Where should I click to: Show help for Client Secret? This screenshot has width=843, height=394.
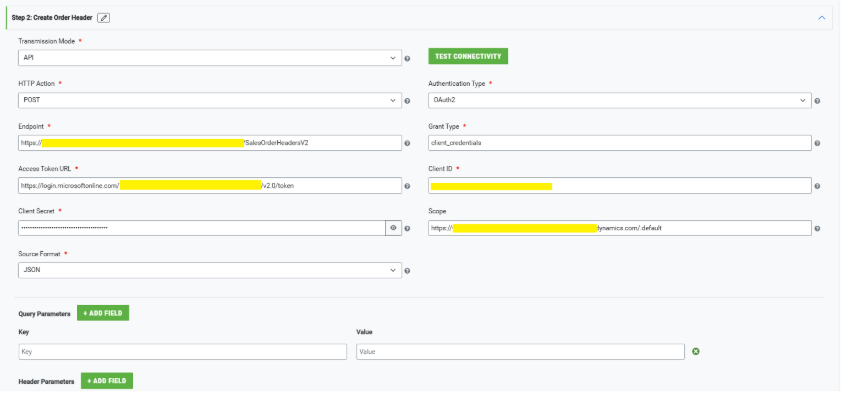click(x=408, y=228)
